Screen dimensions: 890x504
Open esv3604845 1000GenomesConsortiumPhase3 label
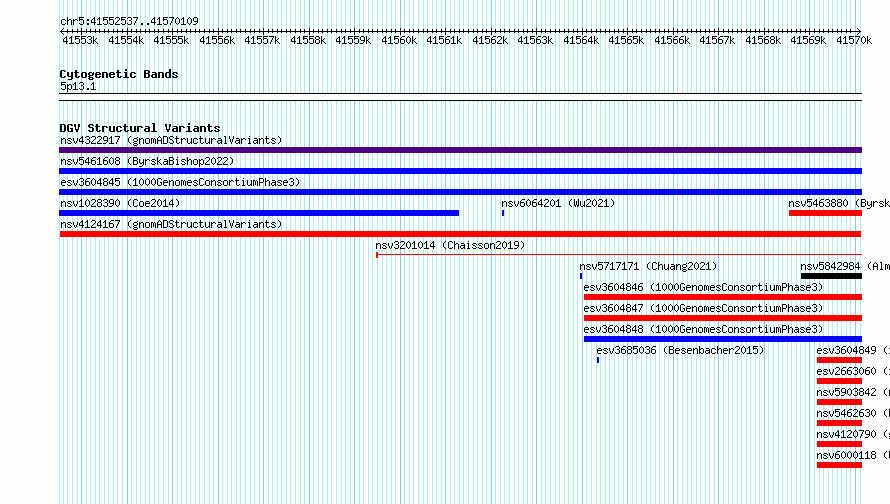180,182
